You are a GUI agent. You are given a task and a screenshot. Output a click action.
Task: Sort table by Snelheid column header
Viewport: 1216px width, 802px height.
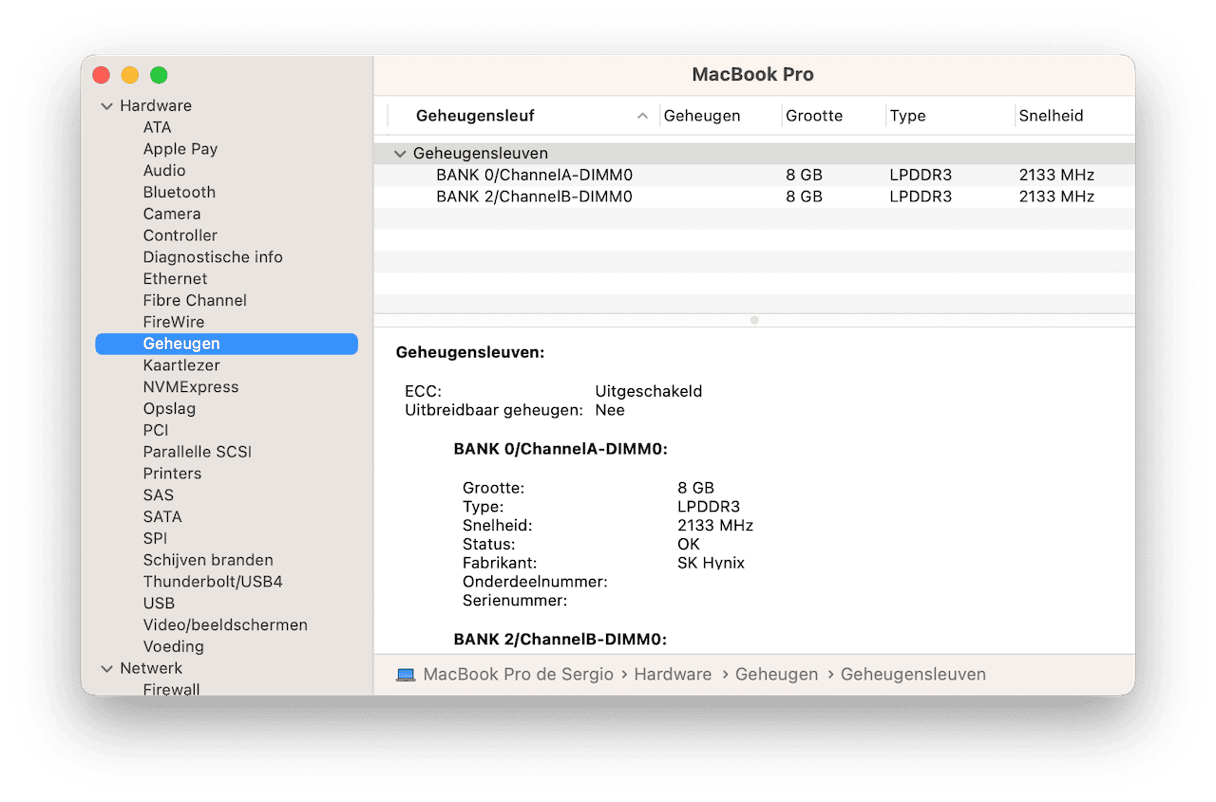1050,116
